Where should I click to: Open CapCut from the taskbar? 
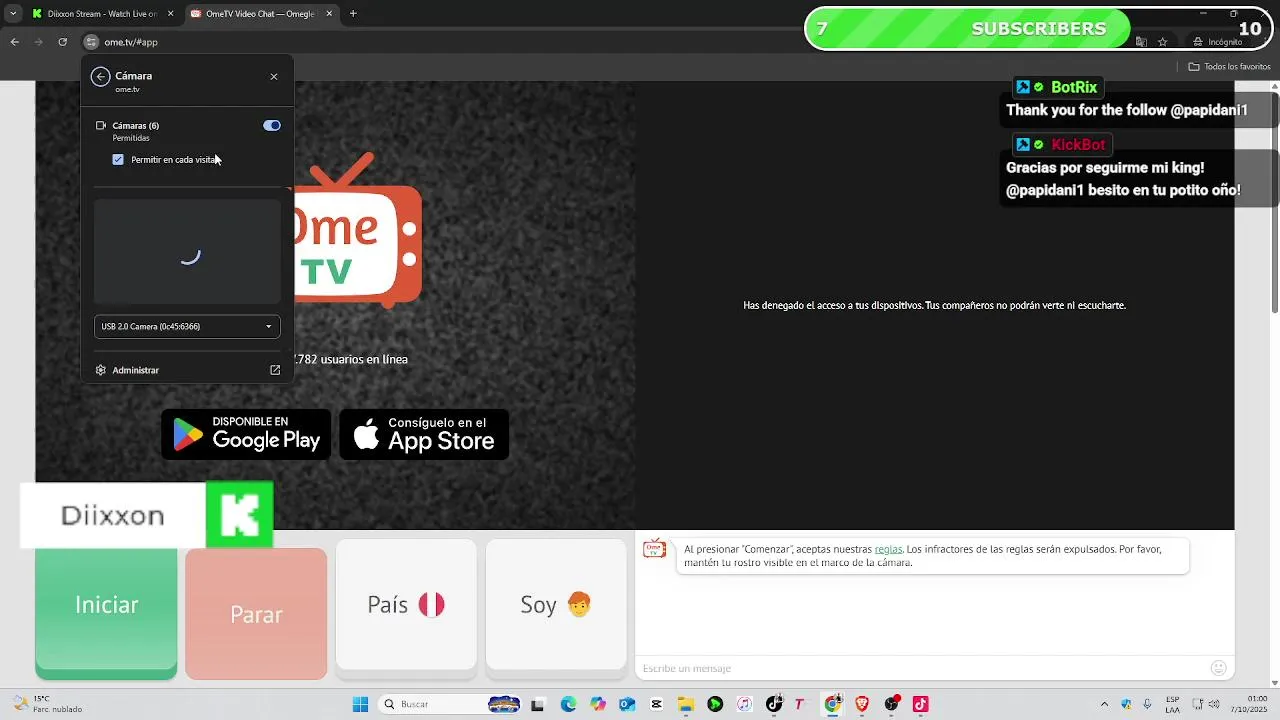(656, 705)
